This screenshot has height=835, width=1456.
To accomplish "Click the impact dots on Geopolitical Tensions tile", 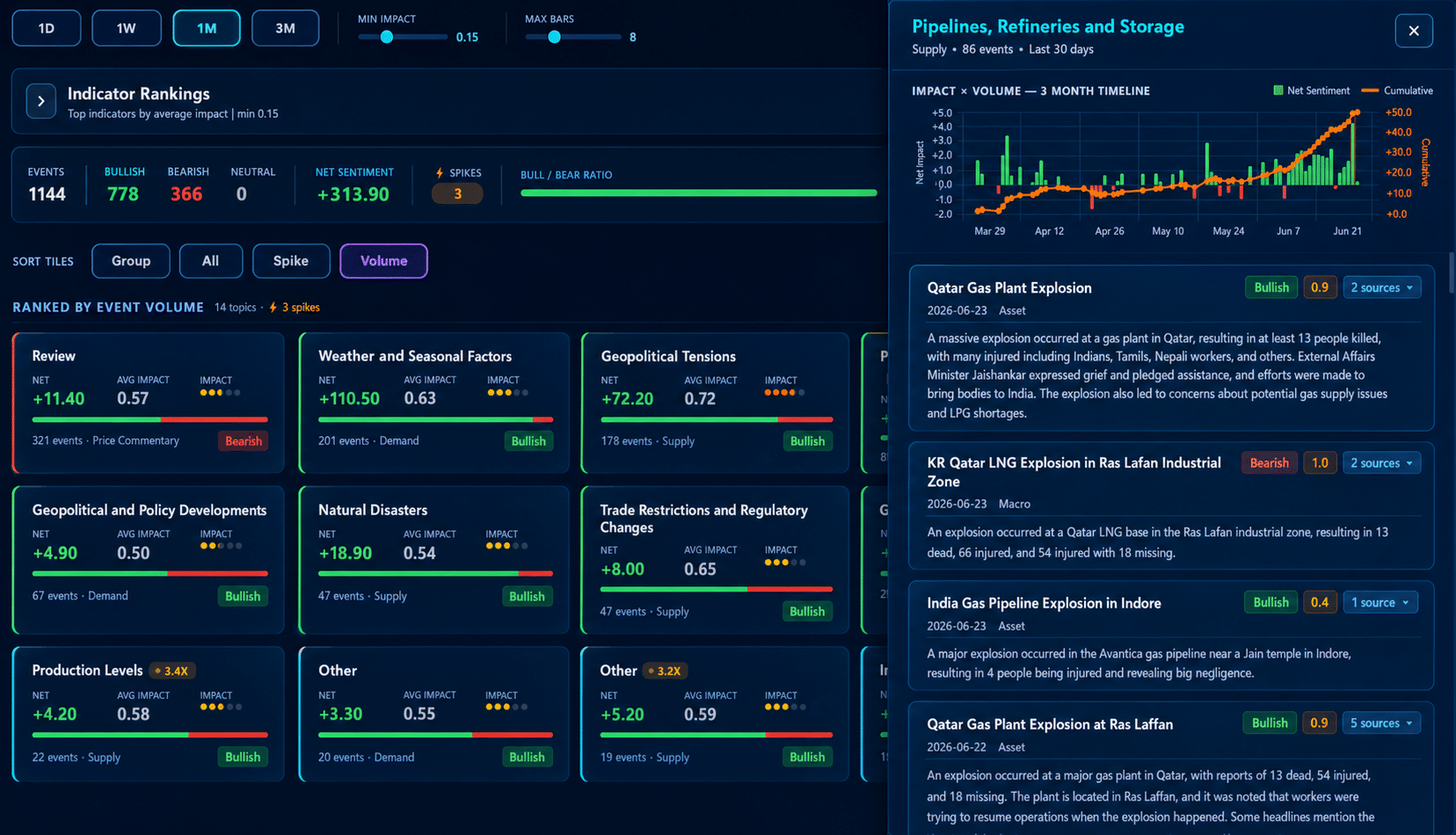I will (x=784, y=393).
